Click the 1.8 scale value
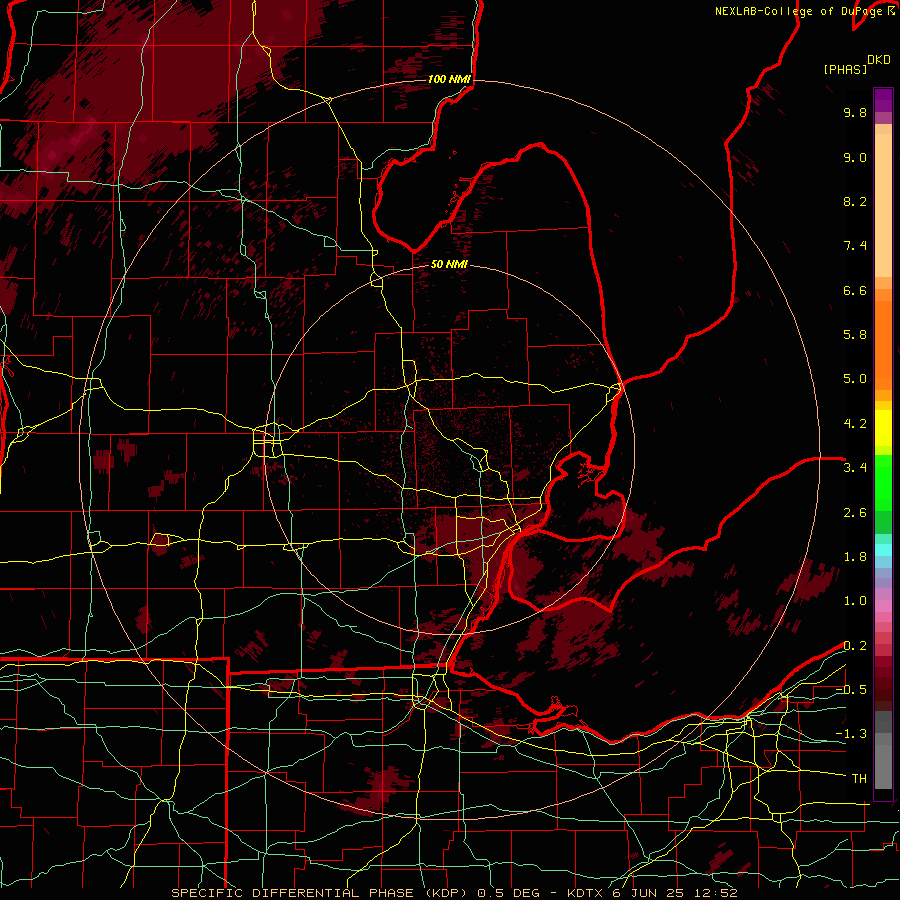This screenshot has width=900, height=900. tap(855, 557)
